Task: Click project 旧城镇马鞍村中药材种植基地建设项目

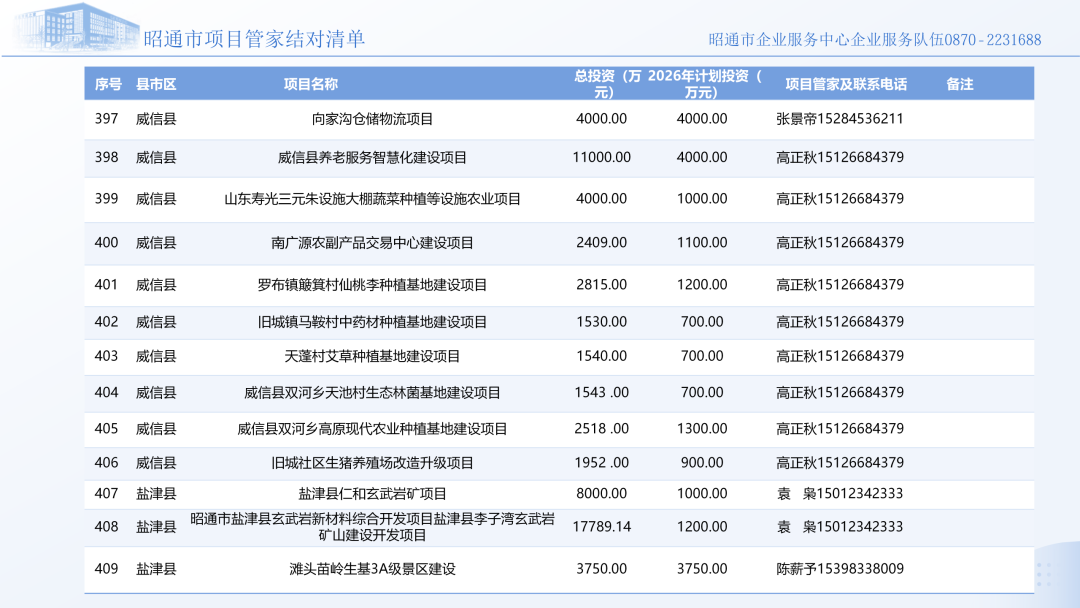Action: coord(372,322)
